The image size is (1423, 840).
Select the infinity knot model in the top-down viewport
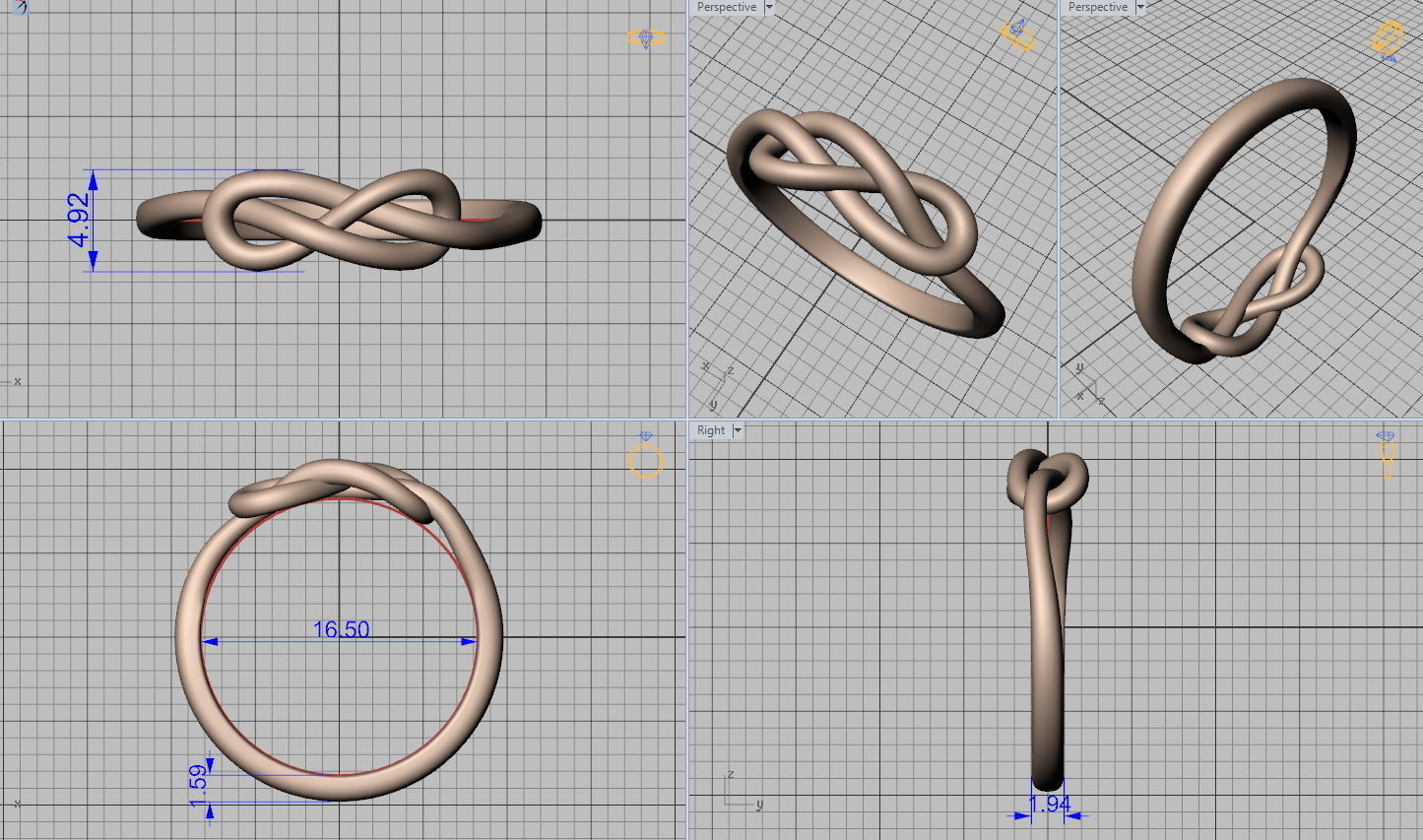339,221
